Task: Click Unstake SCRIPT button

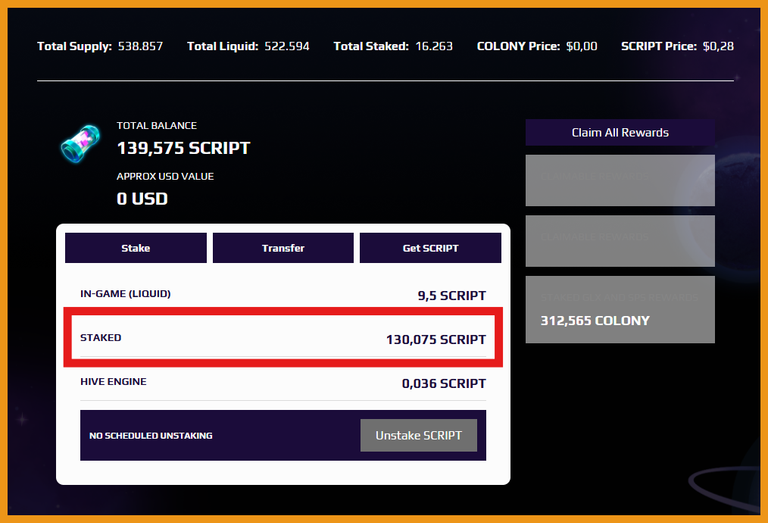Action: [419, 435]
